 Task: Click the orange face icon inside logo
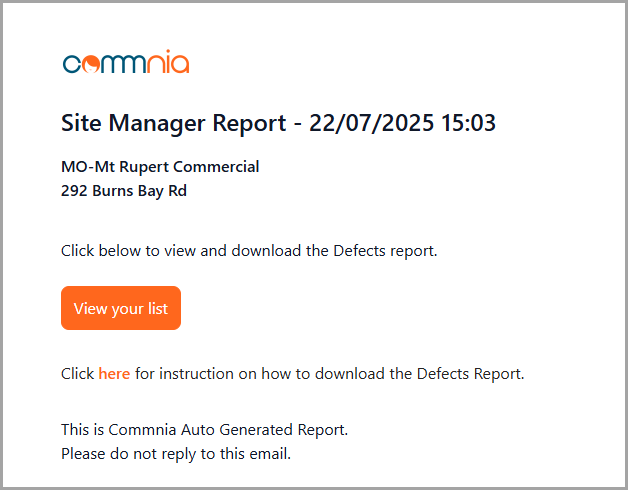90,64
